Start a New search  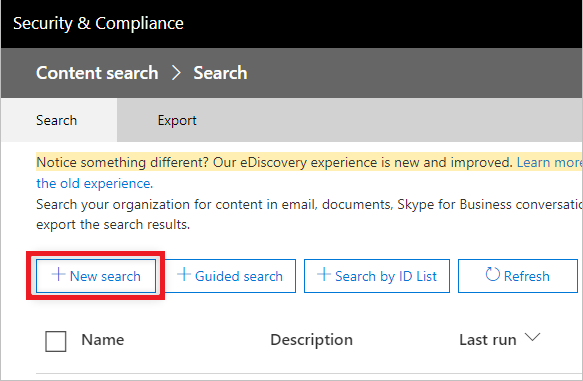96,276
